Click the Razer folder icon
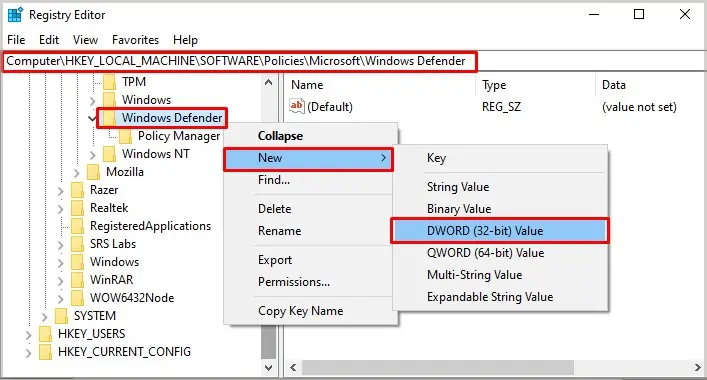This screenshot has width=707, height=380. click(78, 190)
